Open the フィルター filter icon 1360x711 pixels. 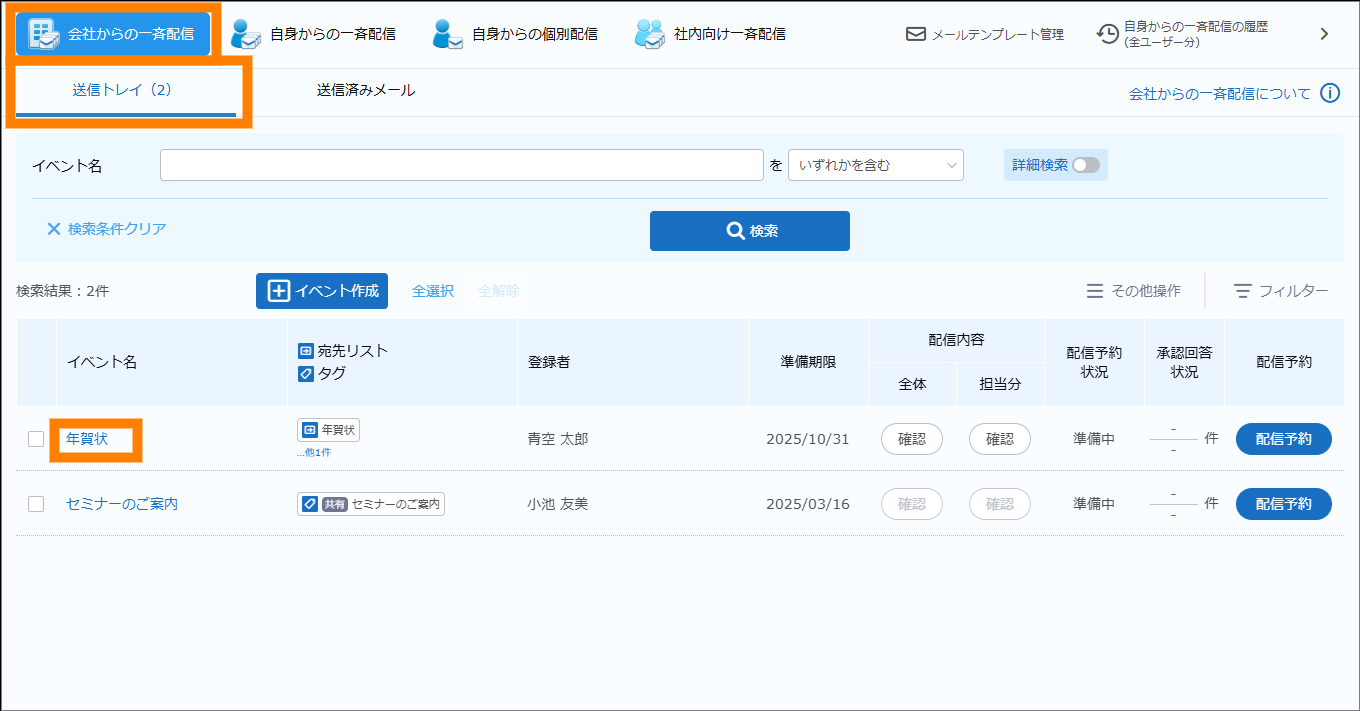(1243, 291)
